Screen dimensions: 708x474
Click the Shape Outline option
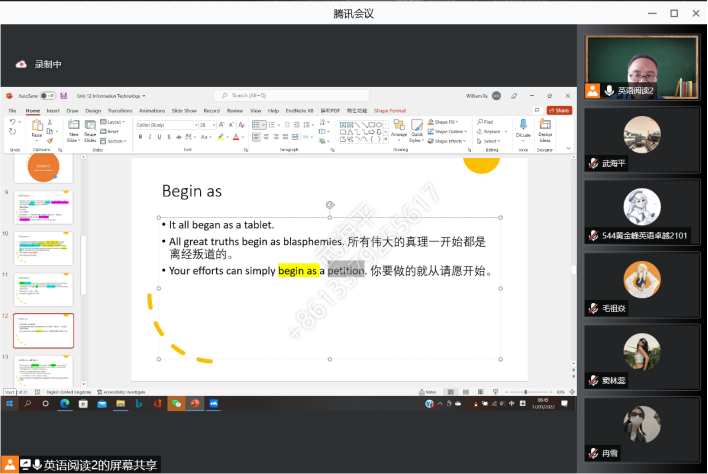click(447, 131)
